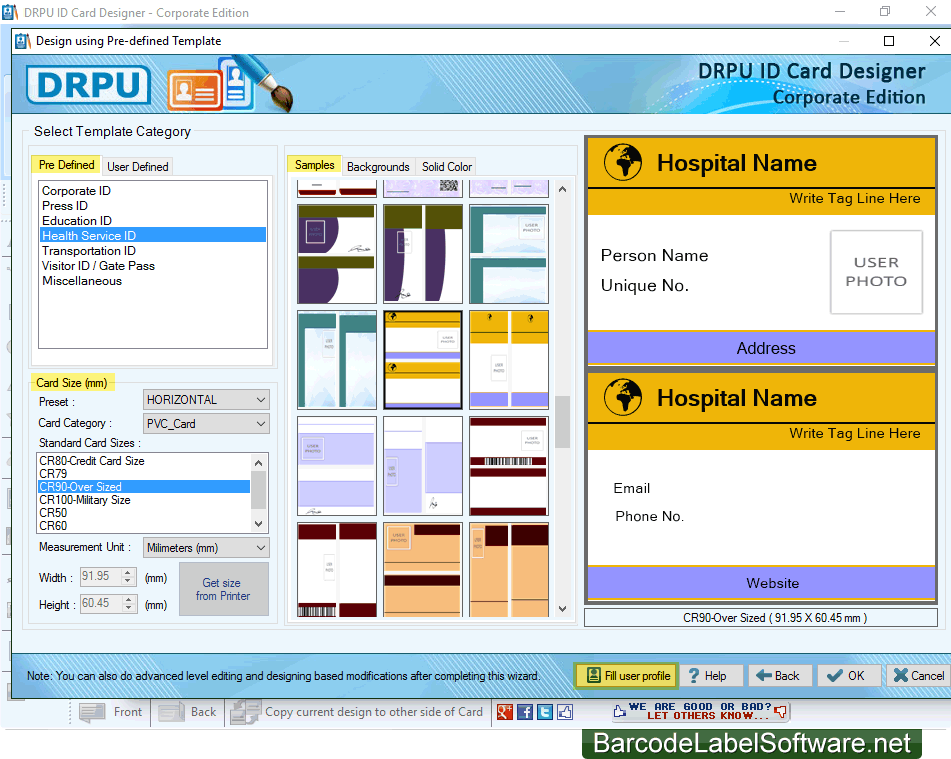Go Back to previous wizard step
This screenshot has height=759, width=951.
779,675
